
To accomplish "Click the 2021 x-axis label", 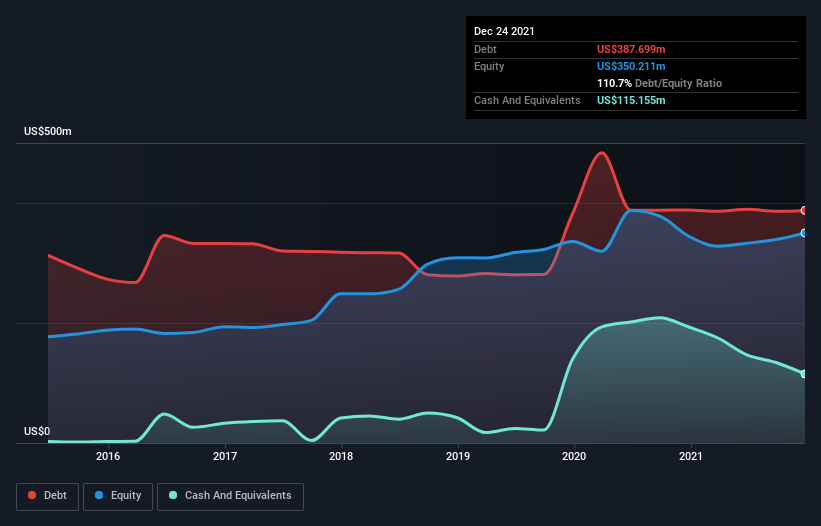I will click(x=691, y=456).
